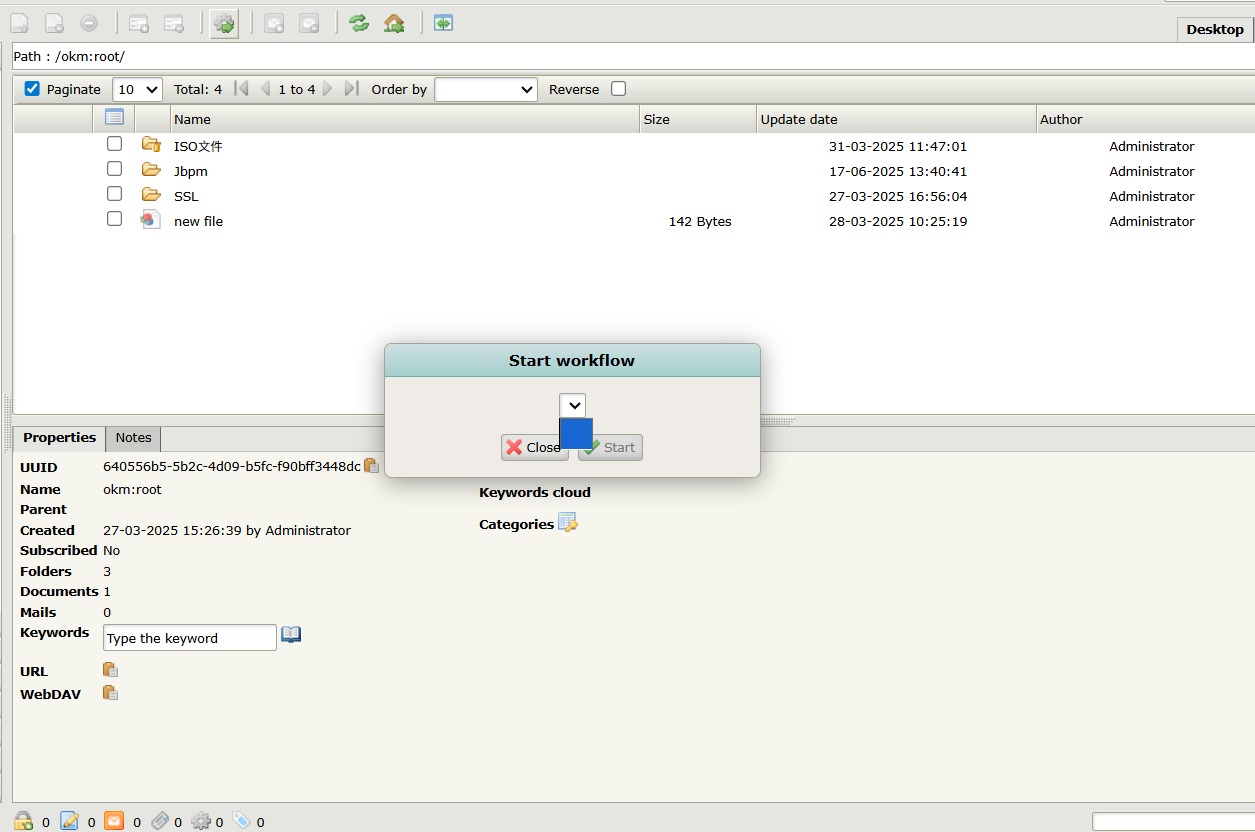1255x832 pixels.
Task: Close the Start workflow dialog
Action: pyautogui.click(x=534, y=447)
